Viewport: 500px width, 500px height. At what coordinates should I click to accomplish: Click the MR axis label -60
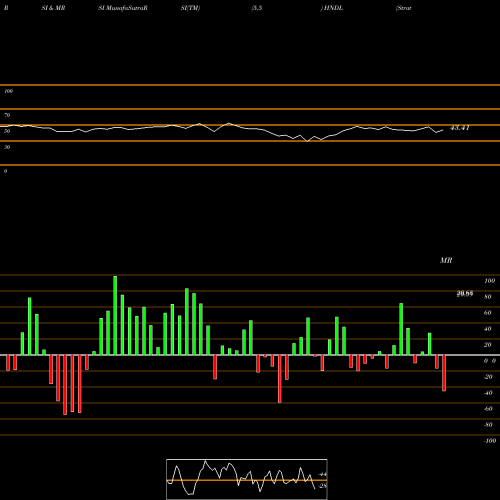tap(488, 409)
